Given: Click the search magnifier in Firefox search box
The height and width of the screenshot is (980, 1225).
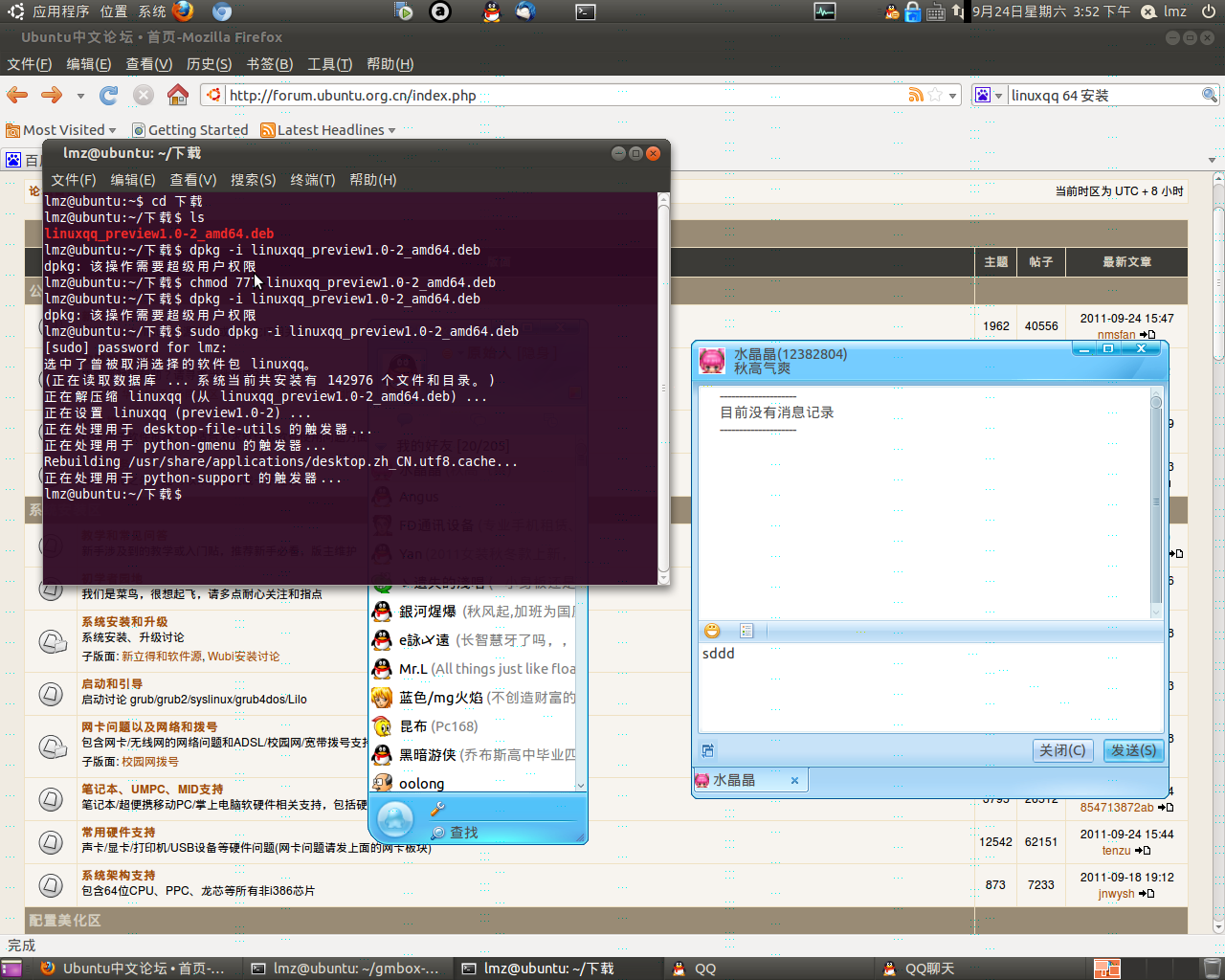Looking at the screenshot, I should [x=1210, y=95].
